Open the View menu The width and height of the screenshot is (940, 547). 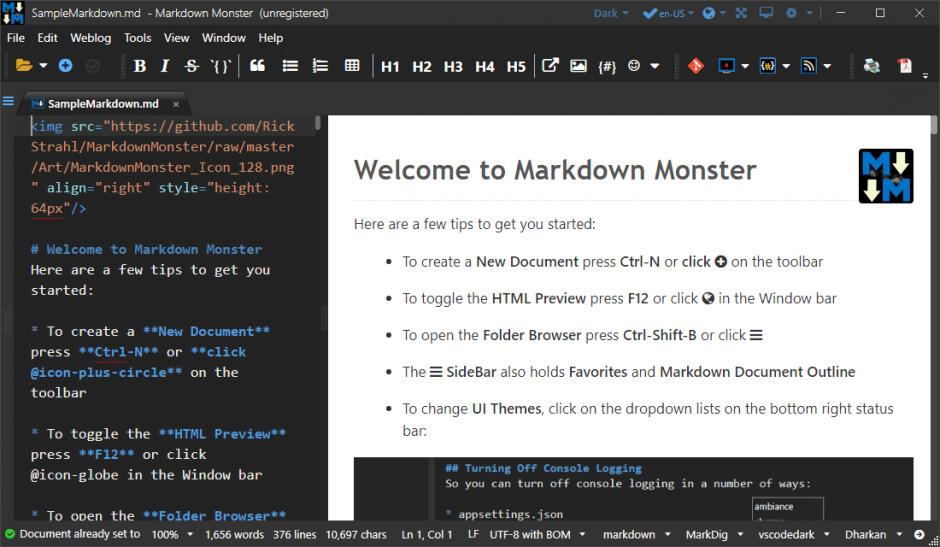tap(176, 38)
